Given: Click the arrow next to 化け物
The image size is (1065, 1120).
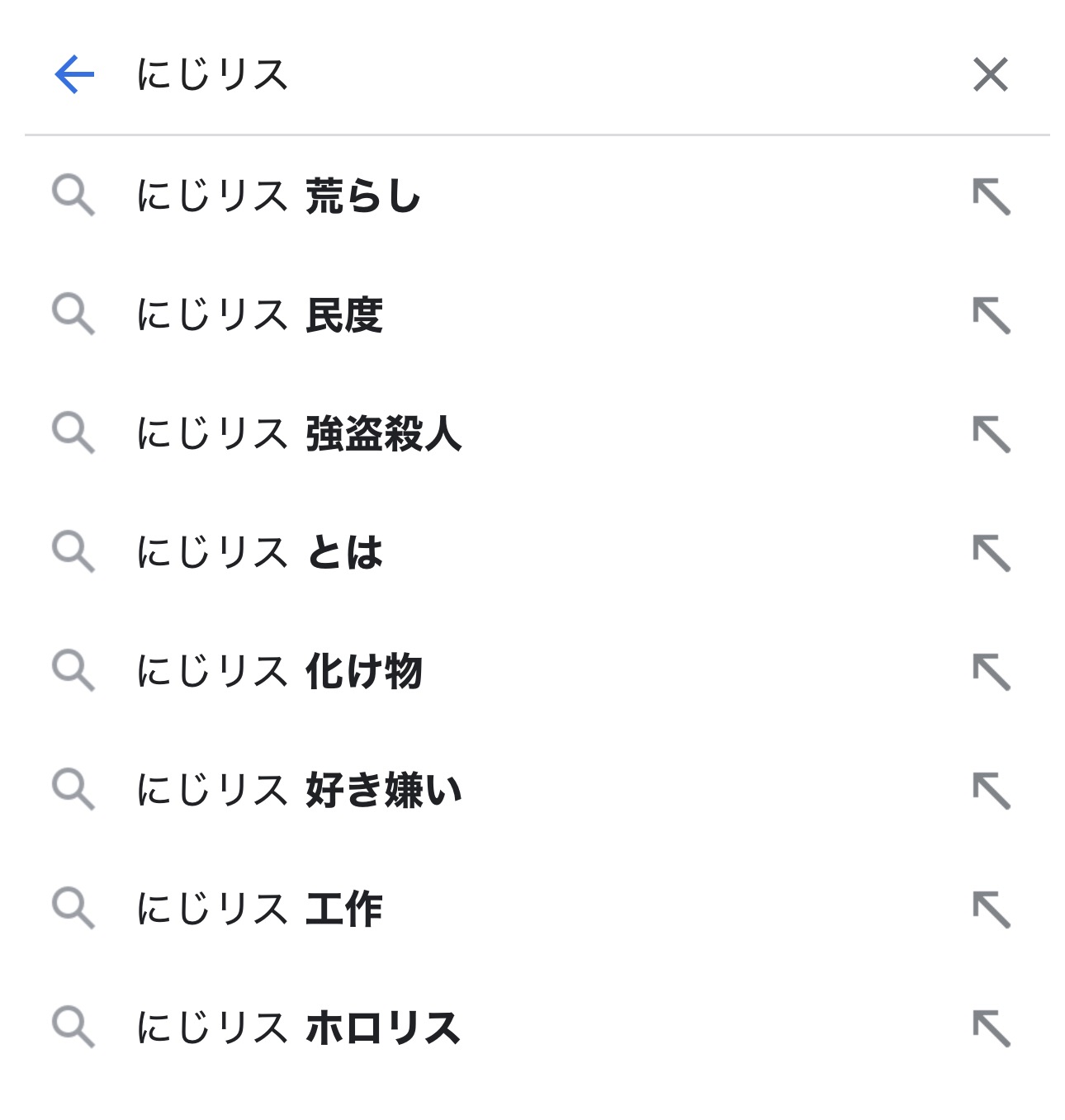Looking at the screenshot, I should point(991,671).
